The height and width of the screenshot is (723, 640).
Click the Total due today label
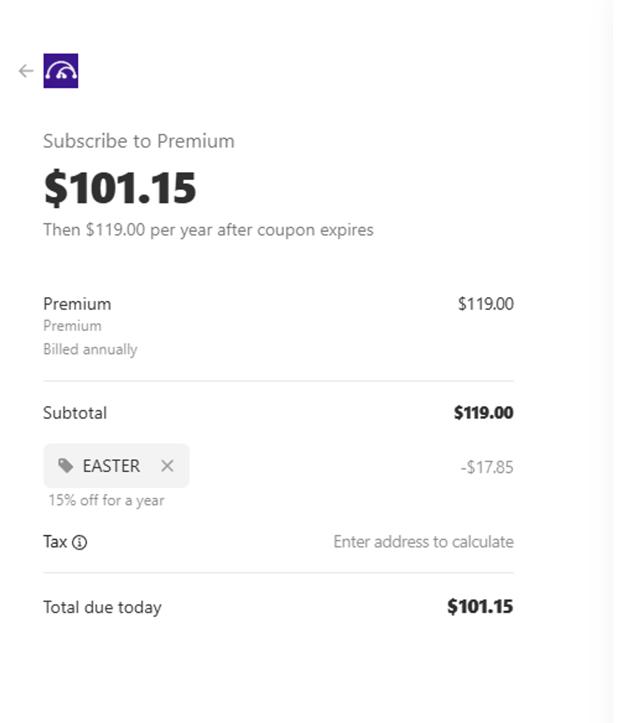[102, 607]
